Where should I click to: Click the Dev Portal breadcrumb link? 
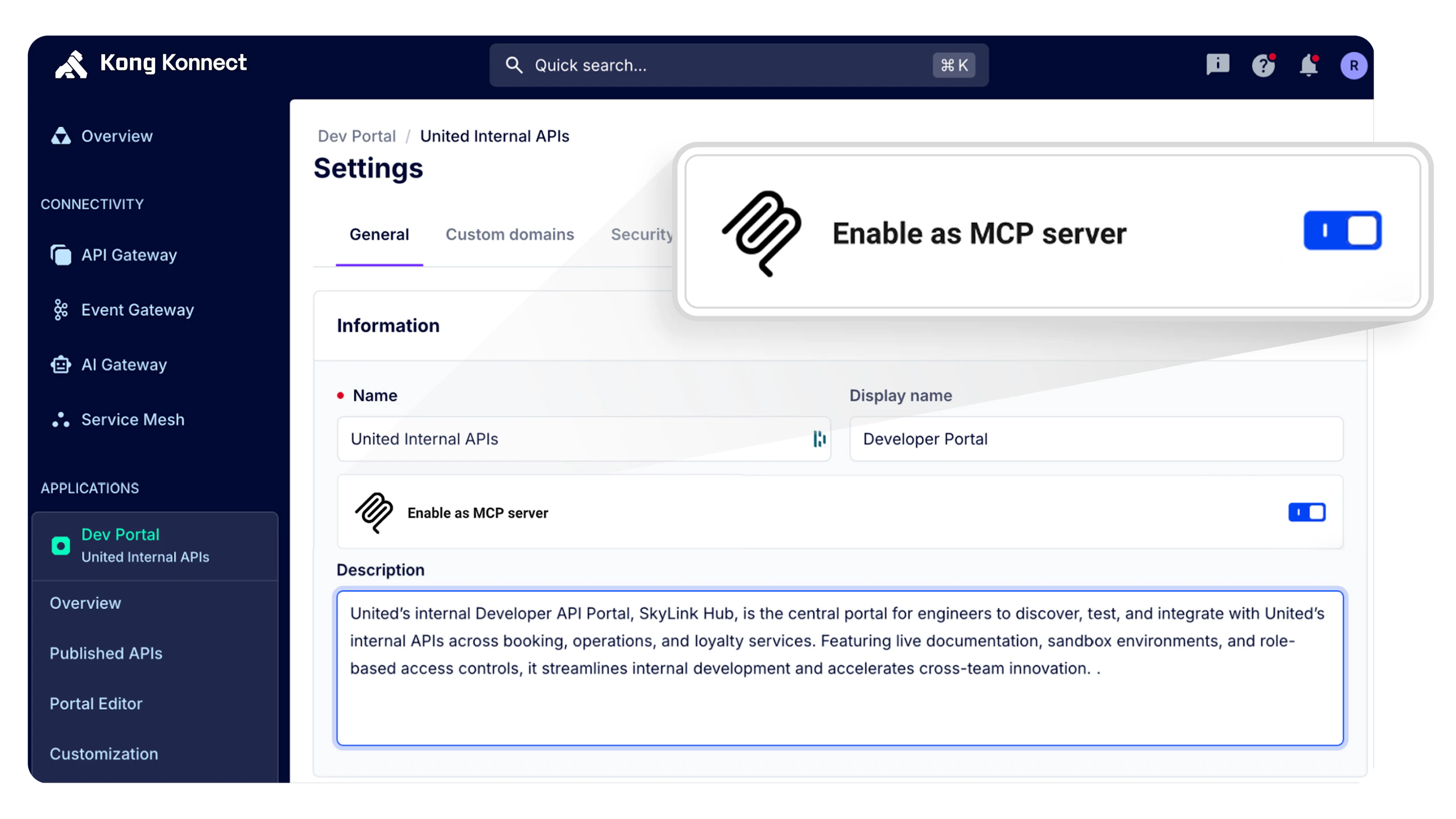point(357,136)
